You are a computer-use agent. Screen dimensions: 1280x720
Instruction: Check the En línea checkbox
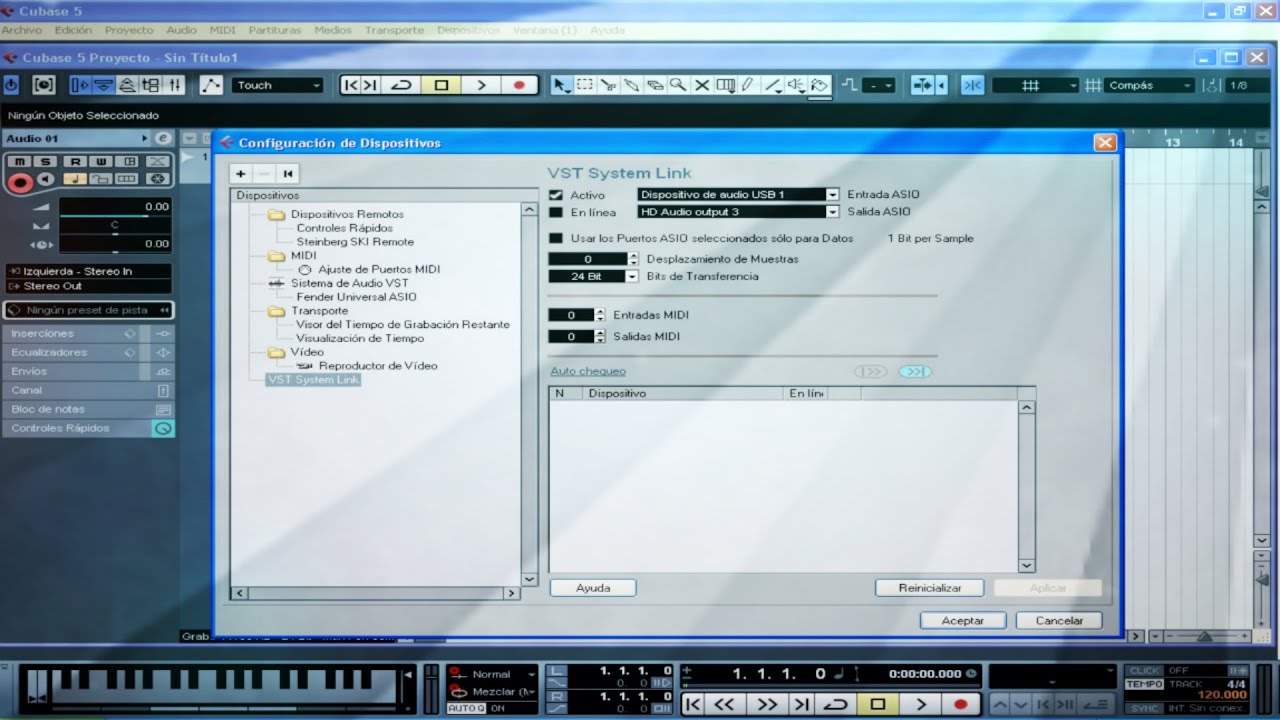[x=556, y=212]
